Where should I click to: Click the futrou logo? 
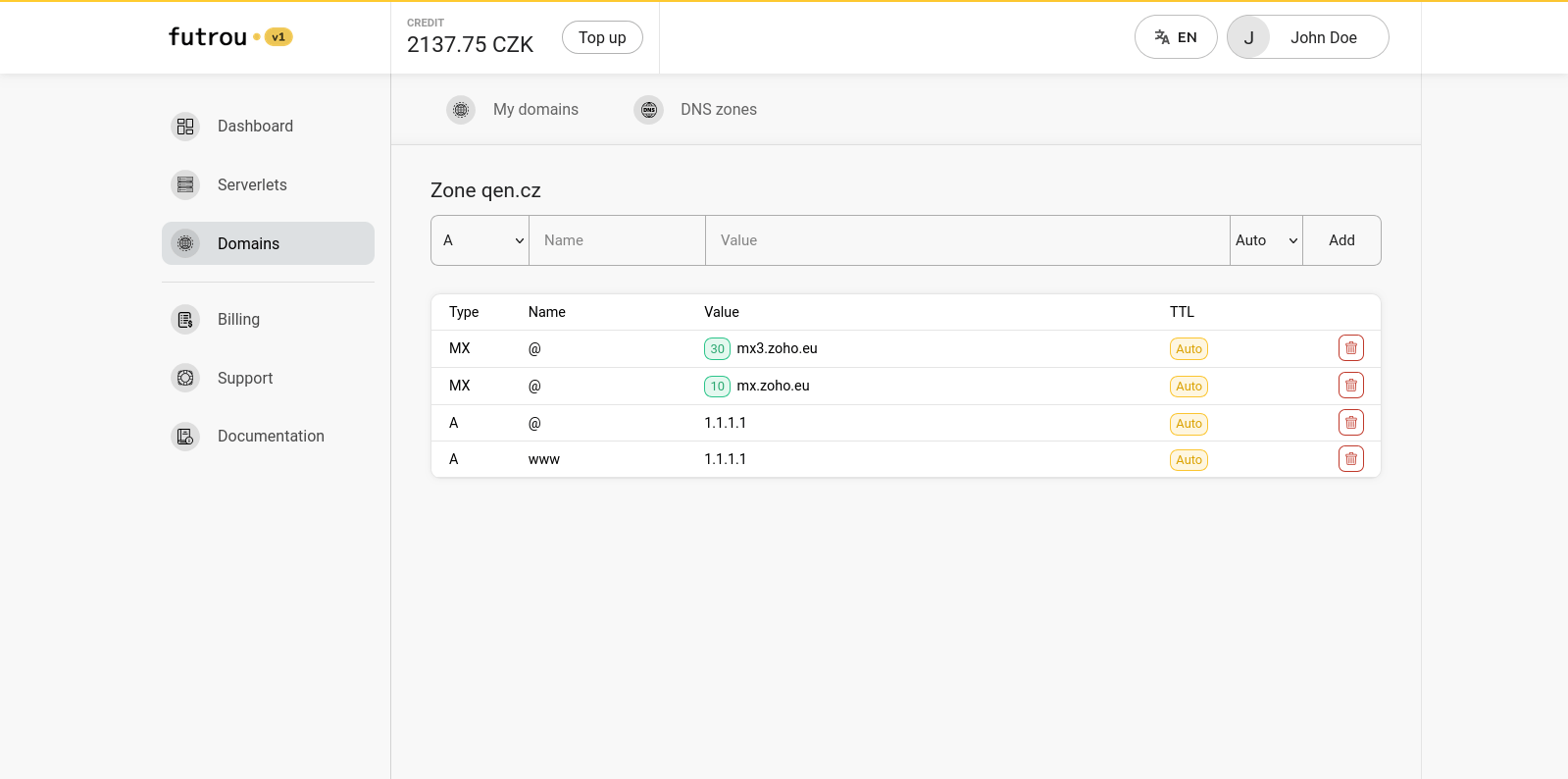(x=208, y=37)
